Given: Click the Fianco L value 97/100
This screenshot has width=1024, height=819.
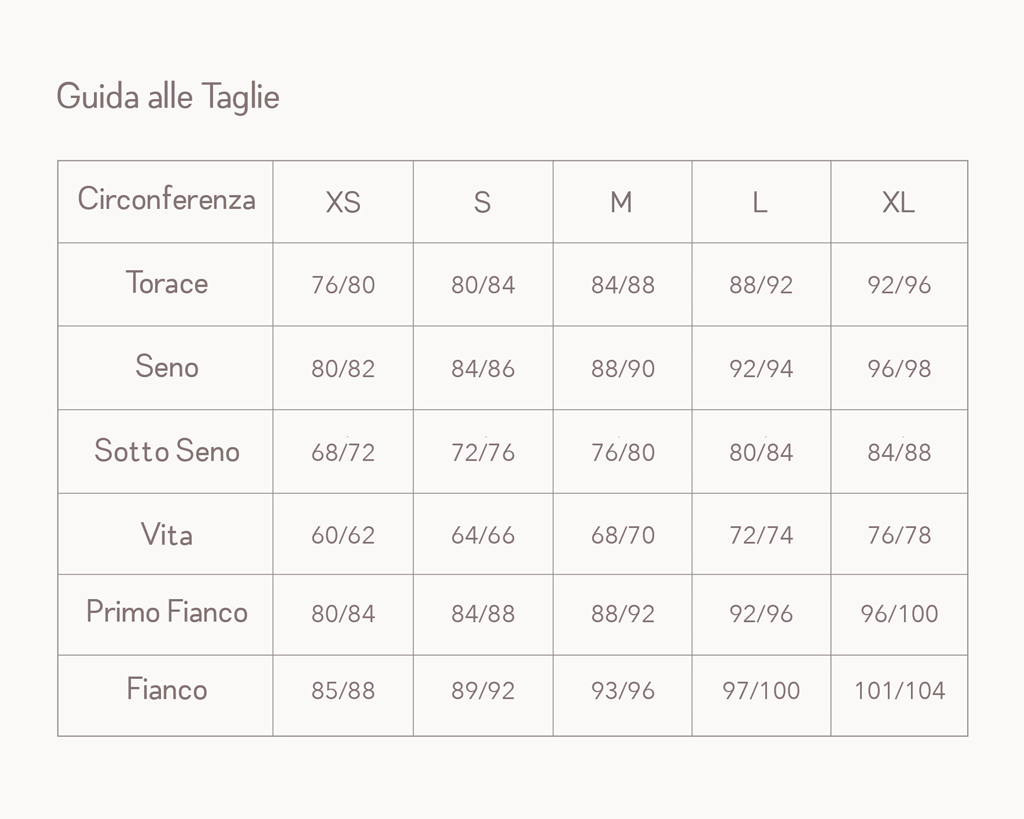Looking at the screenshot, I should click(x=761, y=690).
